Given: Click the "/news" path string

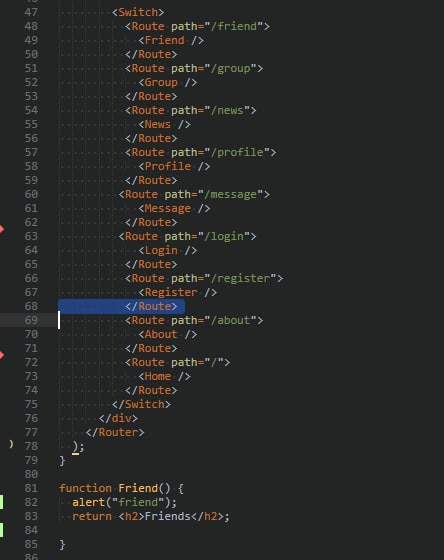Looking at the screenshot, I should coord(227,110).
